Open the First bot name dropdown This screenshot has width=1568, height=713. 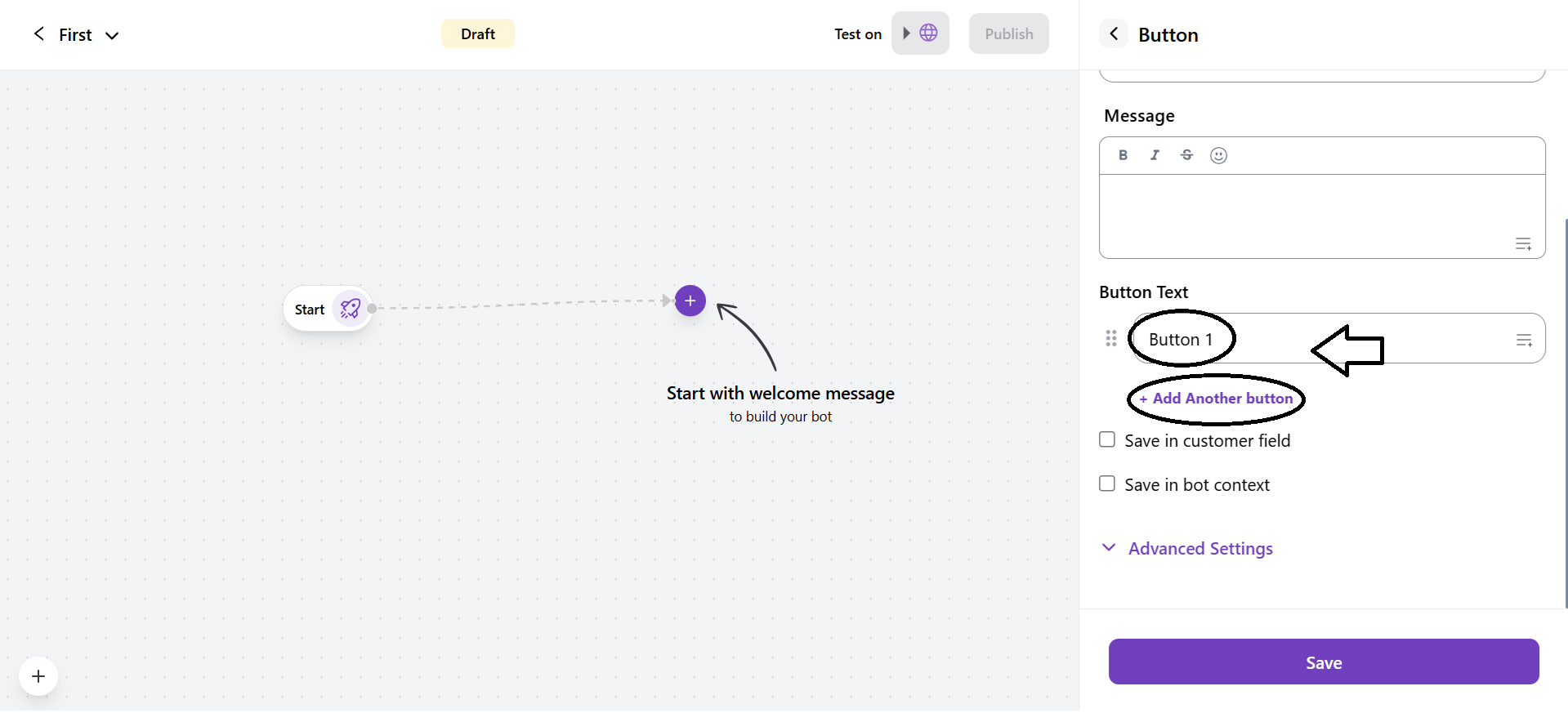pyautogui.click(x=112, y=35)
